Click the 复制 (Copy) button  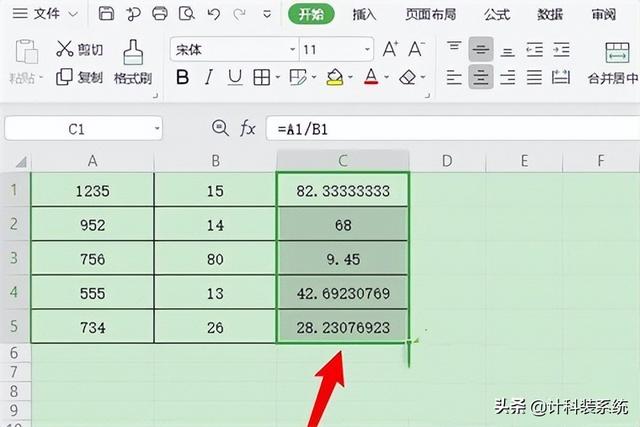coord(79,77)
